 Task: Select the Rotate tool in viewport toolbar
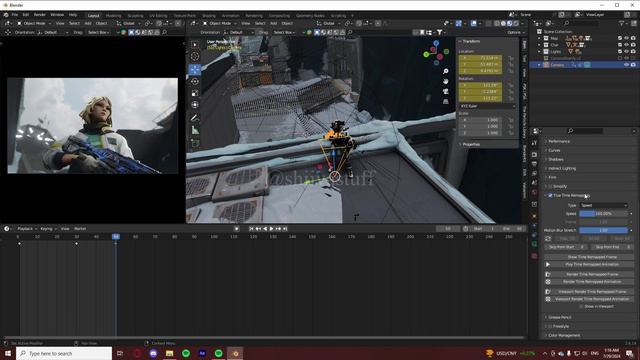click(x=195, y=81)
